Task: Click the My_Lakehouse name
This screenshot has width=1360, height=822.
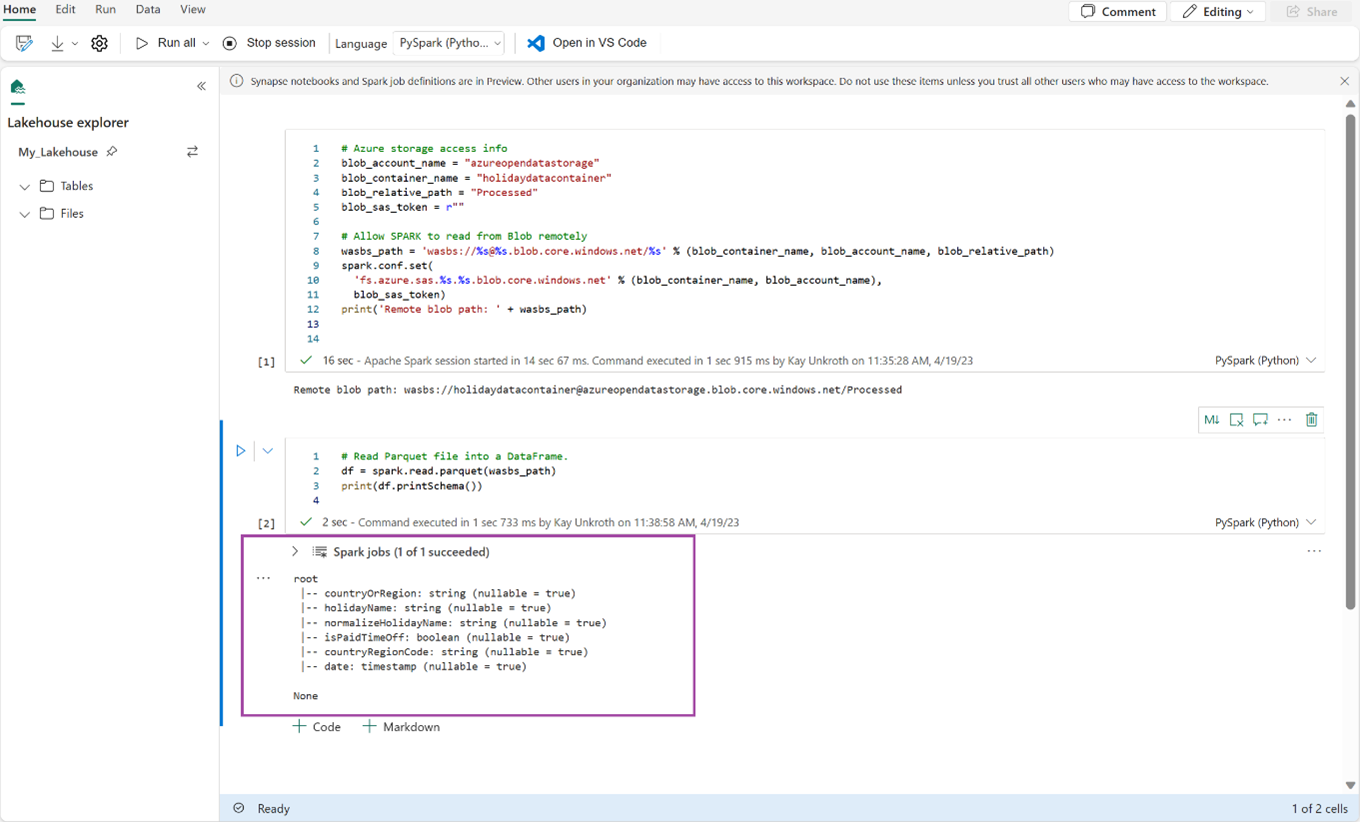Action: [x=58, y=152]
